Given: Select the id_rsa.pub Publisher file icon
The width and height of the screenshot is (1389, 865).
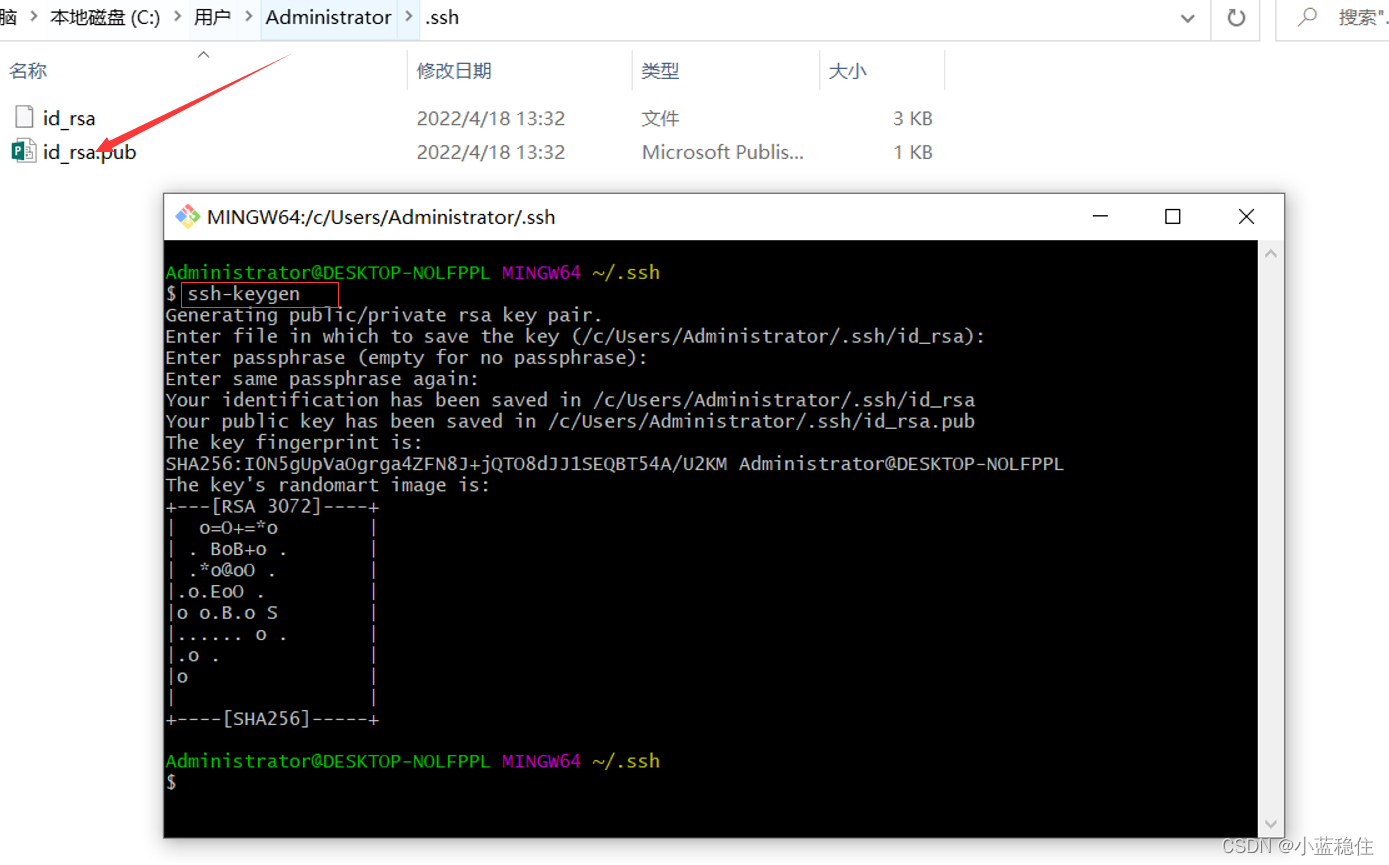Looking at the screenshot, I should 24,152.
